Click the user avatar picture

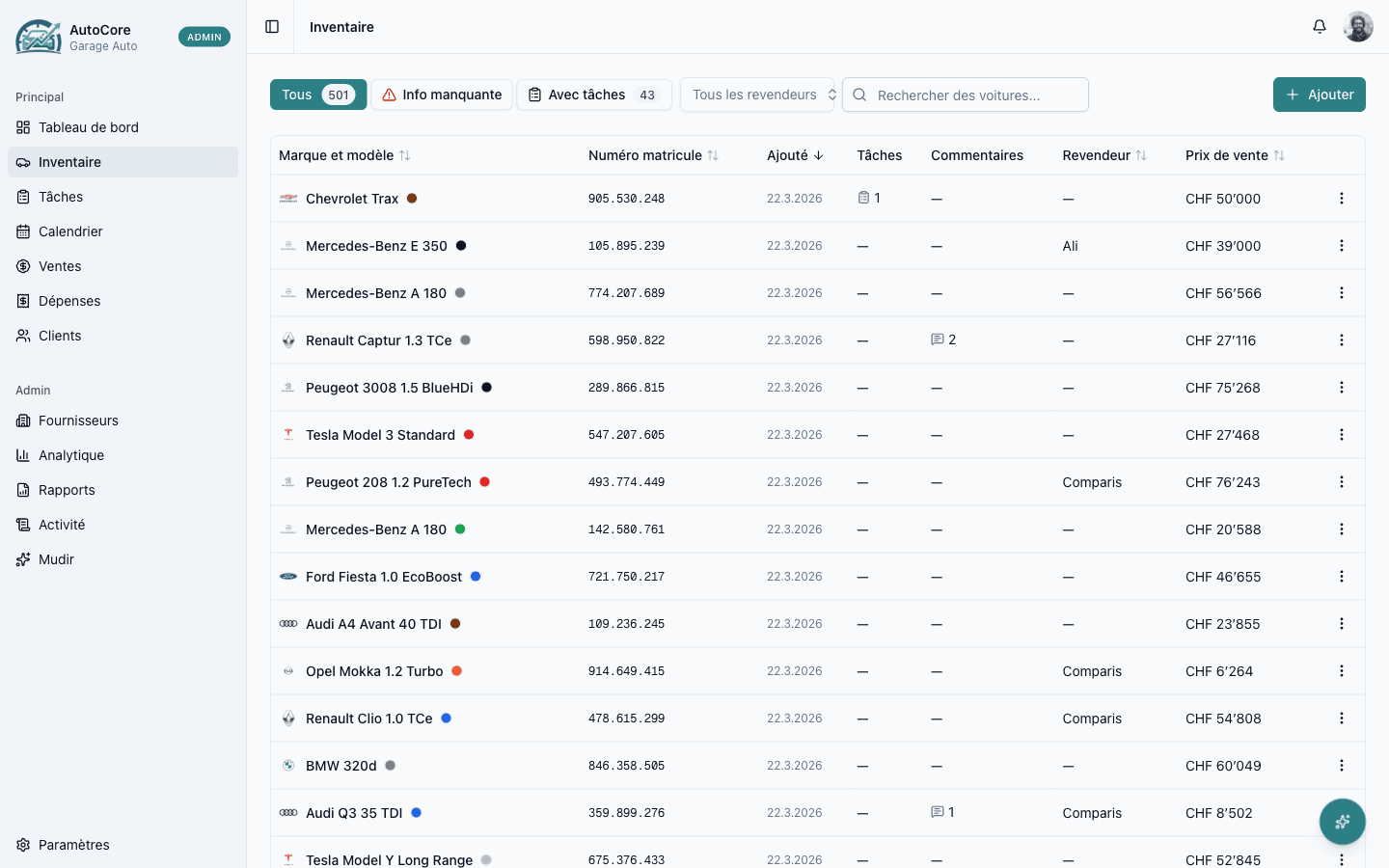coord(1358,27)
